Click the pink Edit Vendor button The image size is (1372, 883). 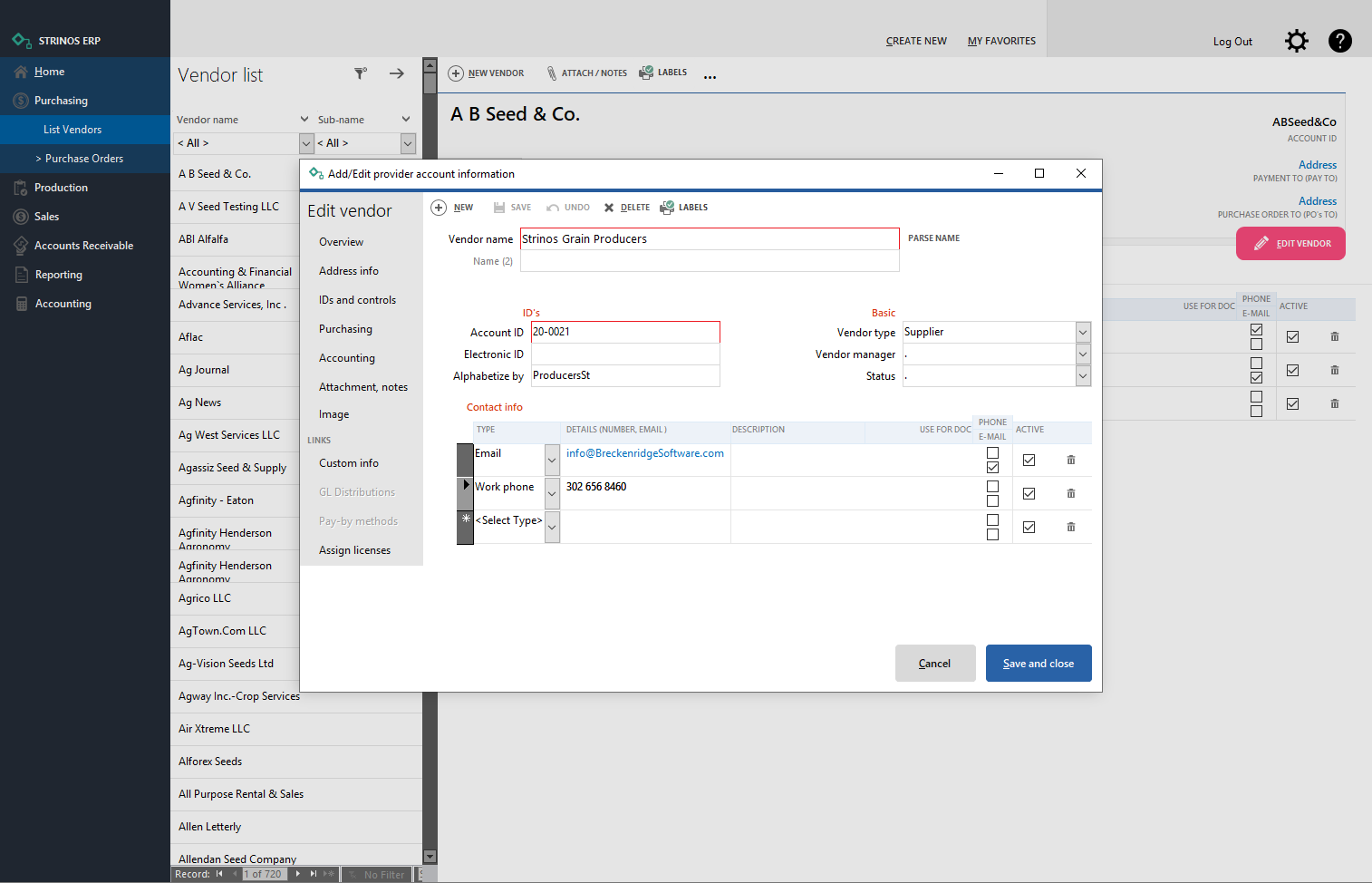click(x=1290, y=244)
